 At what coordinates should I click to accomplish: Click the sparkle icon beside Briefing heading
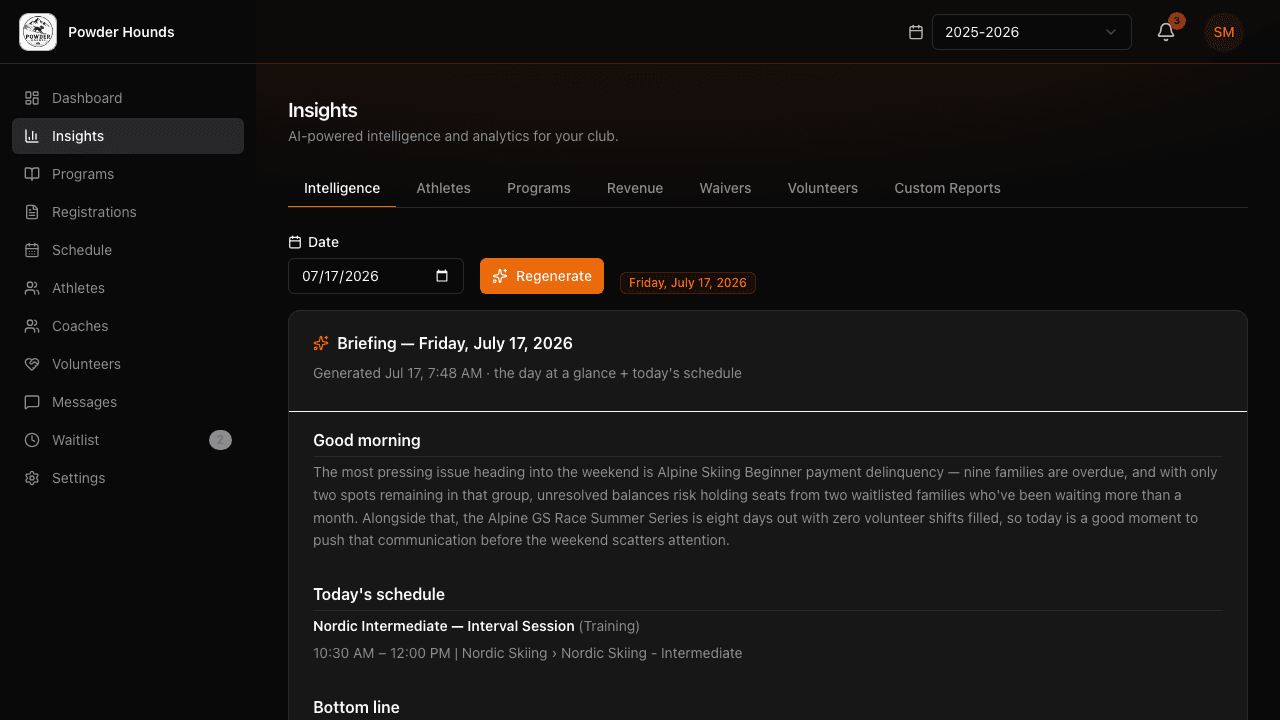pos(321,343)
